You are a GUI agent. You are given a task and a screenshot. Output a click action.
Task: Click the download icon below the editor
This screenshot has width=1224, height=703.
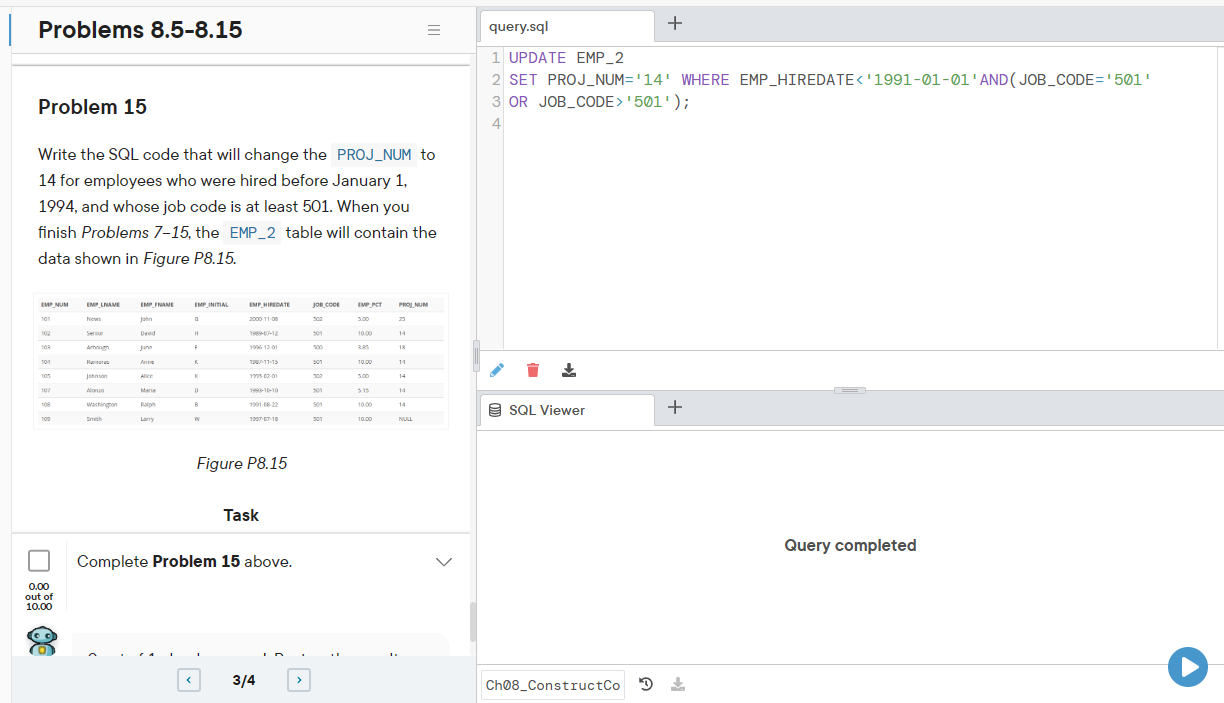(569, 370)
